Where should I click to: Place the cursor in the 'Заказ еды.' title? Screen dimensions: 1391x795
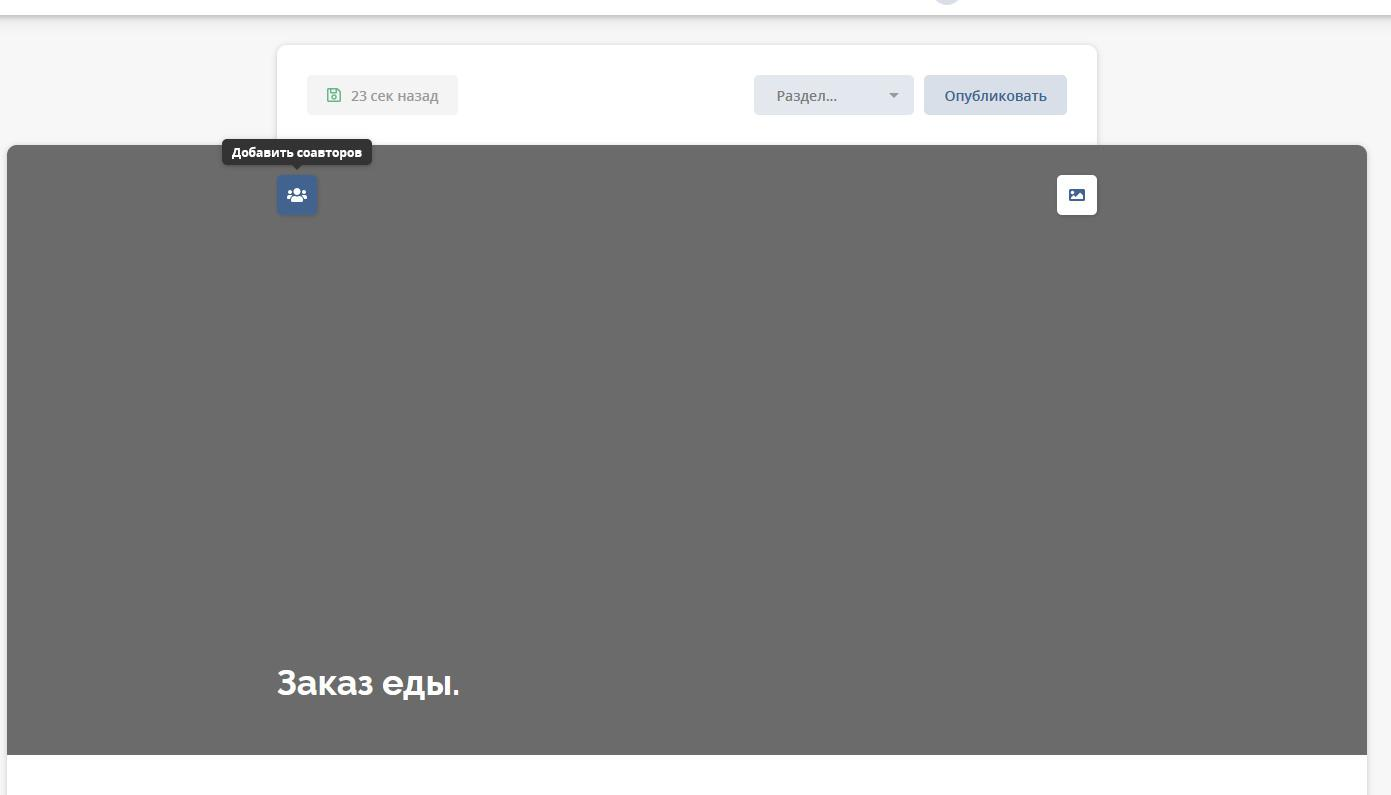[x=368, y=684]
